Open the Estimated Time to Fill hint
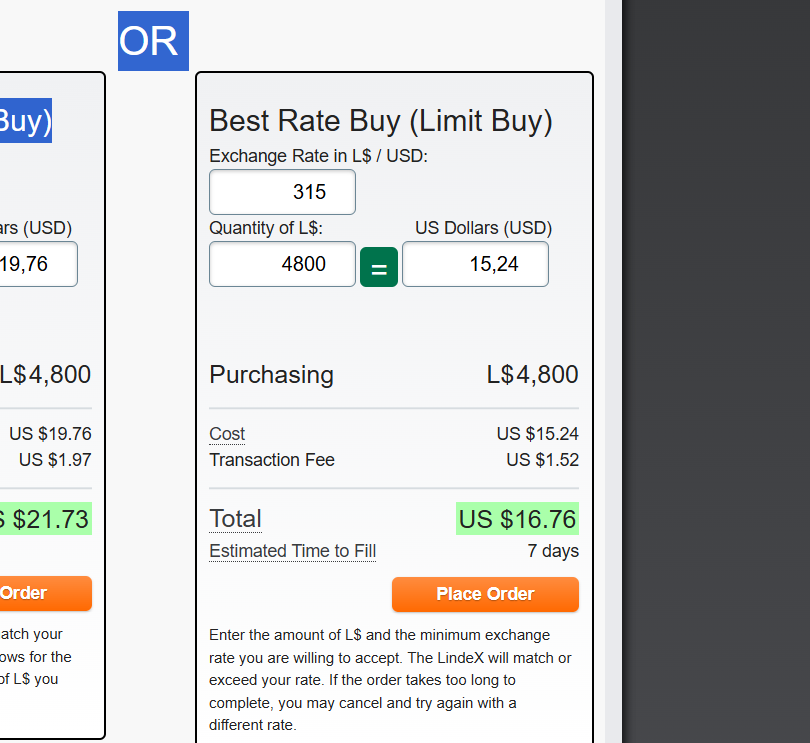The height and width of the screenshot is (743, 810). pyautogui.click(x=292, y=551)
